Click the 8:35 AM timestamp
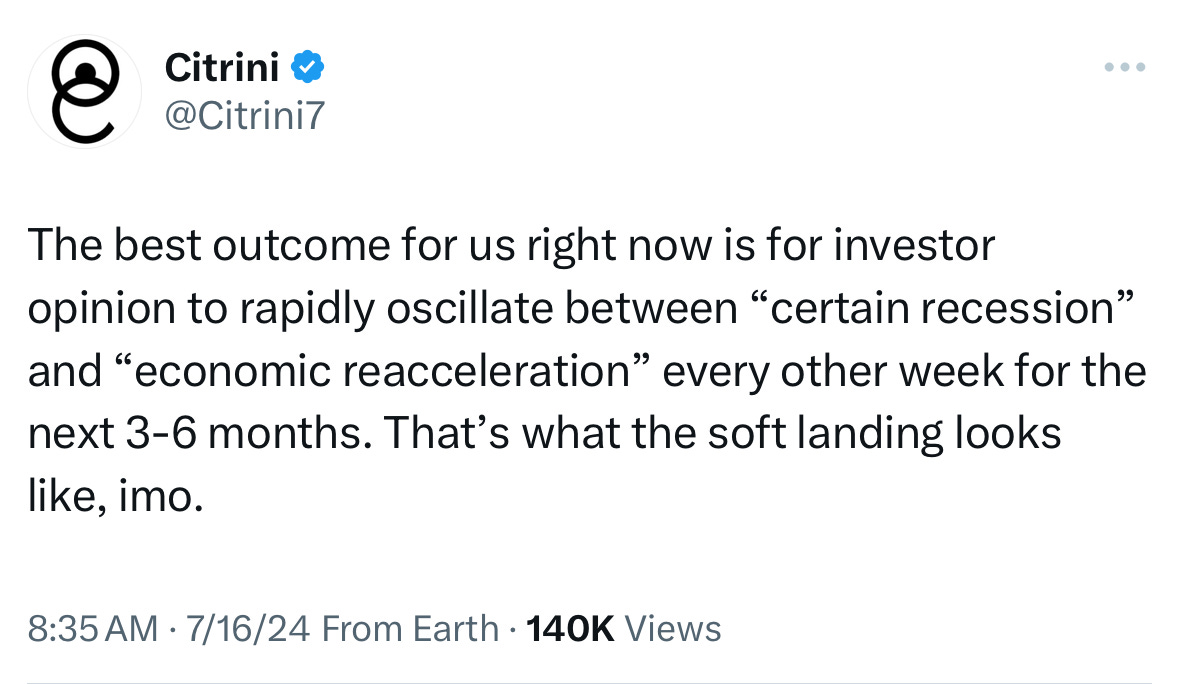Screen dimensions: 1179x684 92,628
